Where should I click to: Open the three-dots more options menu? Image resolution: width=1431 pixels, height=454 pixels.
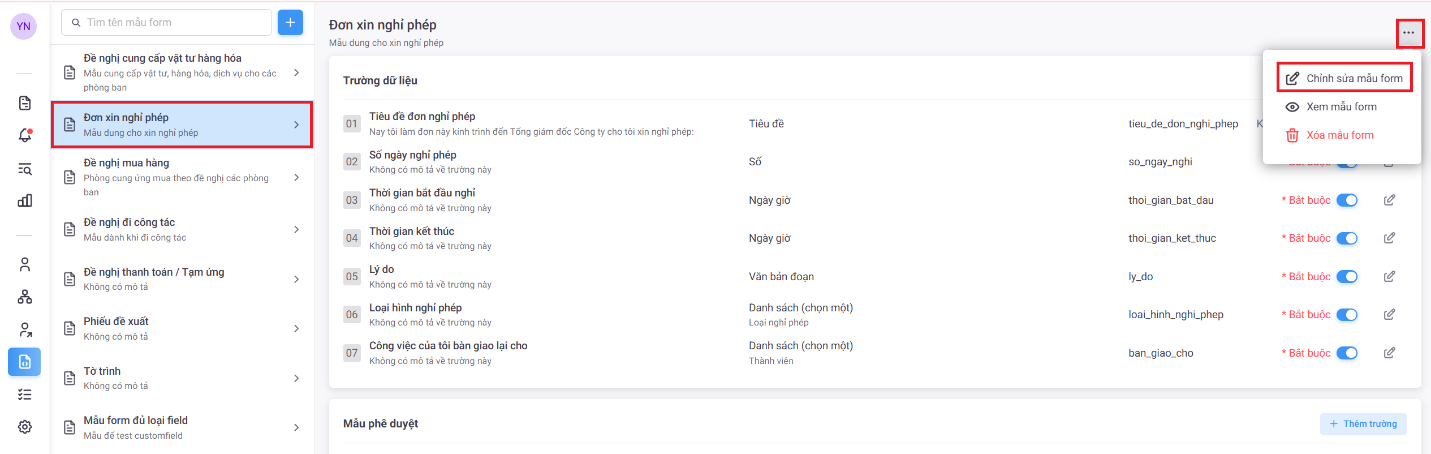[1408, 33]
